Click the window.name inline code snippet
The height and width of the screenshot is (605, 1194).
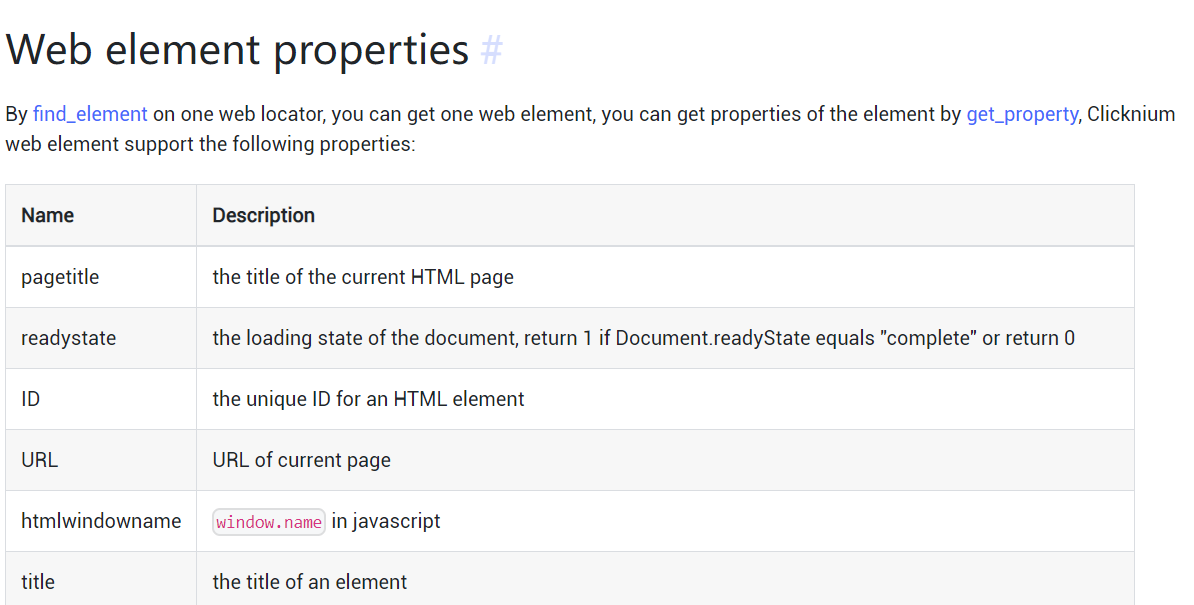click(x=269, y=522)
